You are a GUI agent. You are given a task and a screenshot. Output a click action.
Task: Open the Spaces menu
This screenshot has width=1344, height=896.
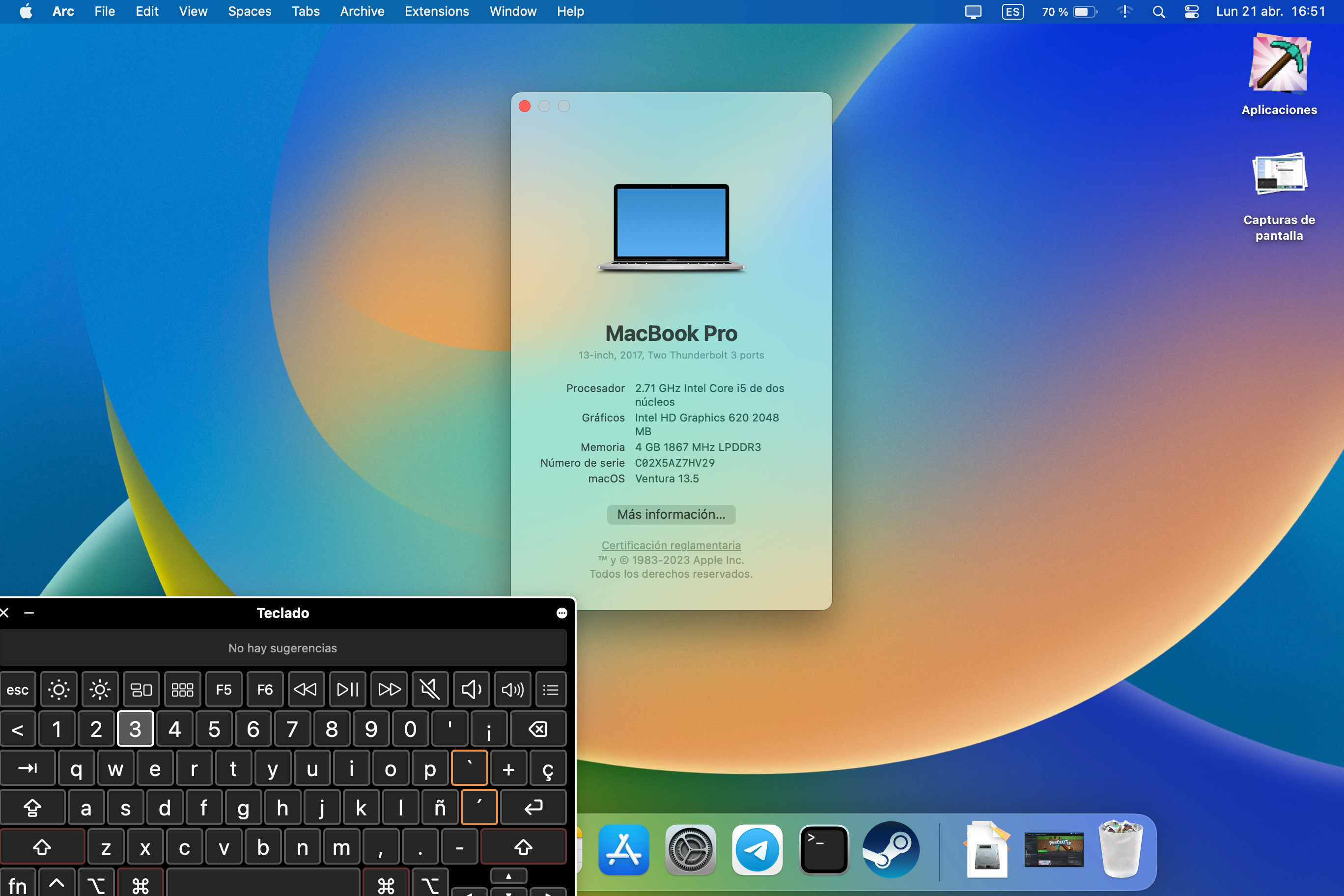(249, 11)
